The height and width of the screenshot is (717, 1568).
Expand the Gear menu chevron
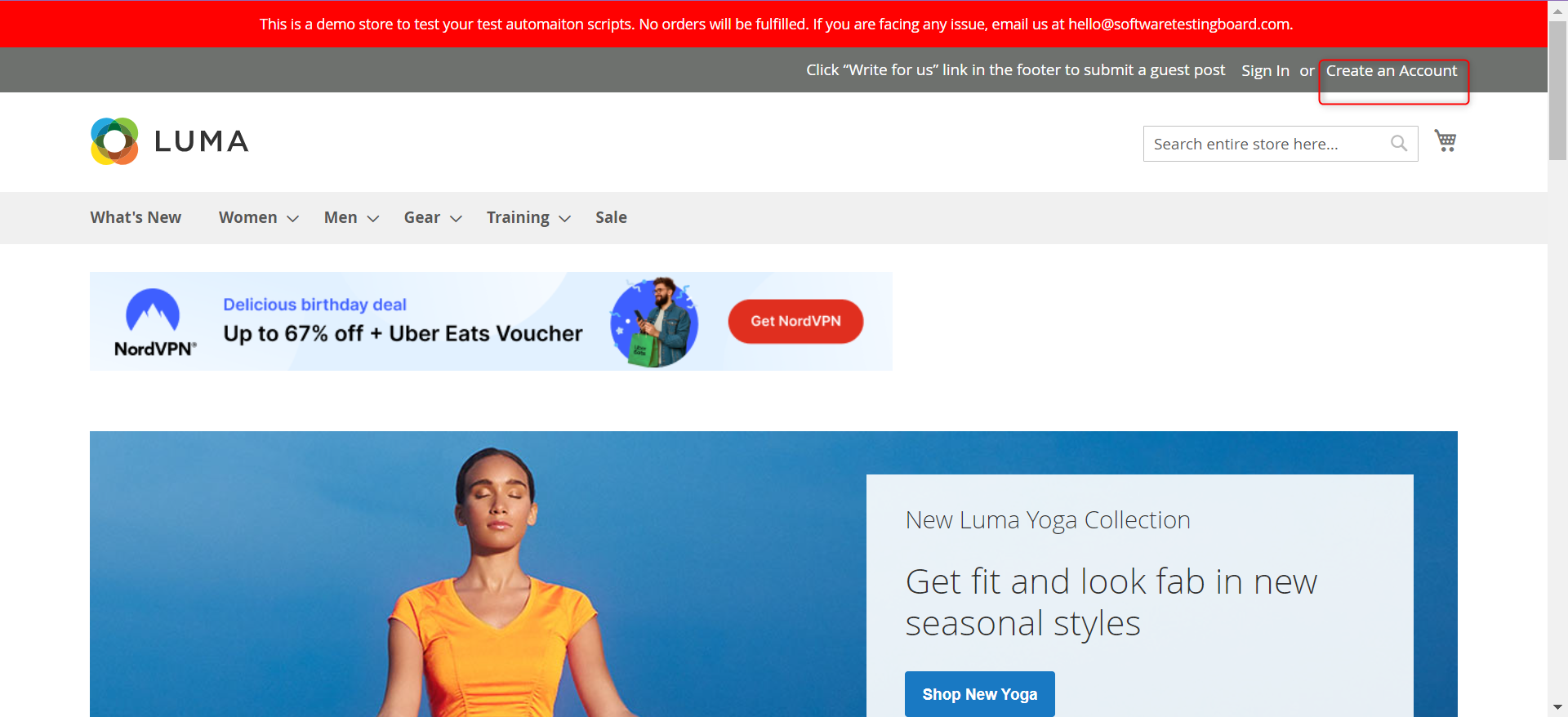457,218
